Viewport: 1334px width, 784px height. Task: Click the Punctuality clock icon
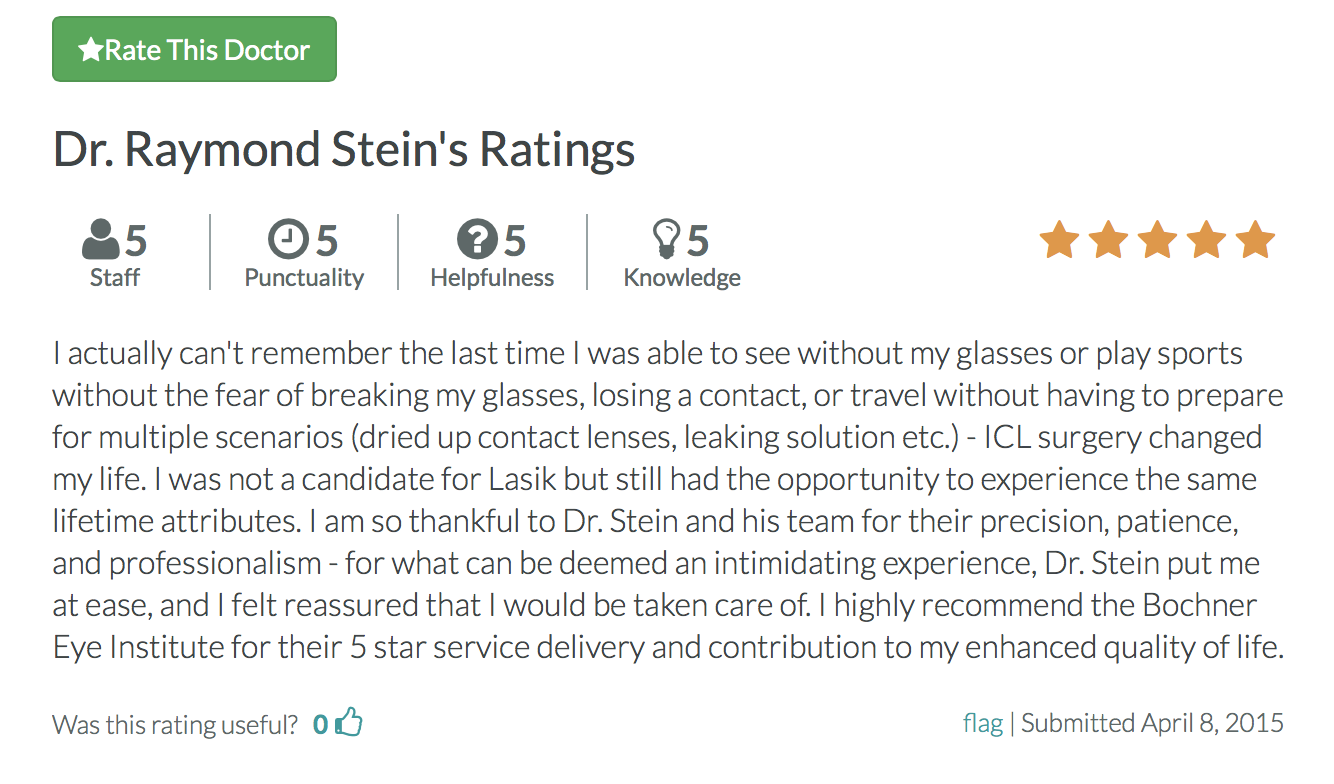288,240
